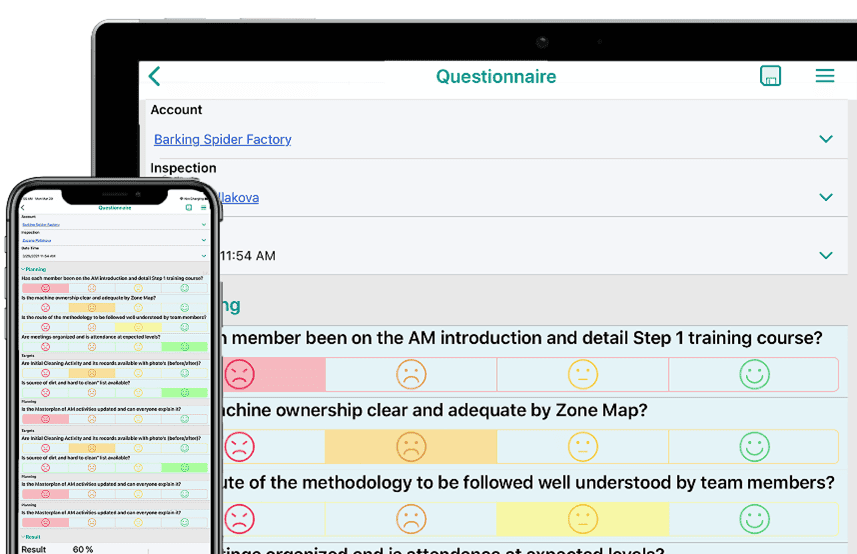Expand the Inspection dropdown chevron on tablet

(x=826, y=197)
